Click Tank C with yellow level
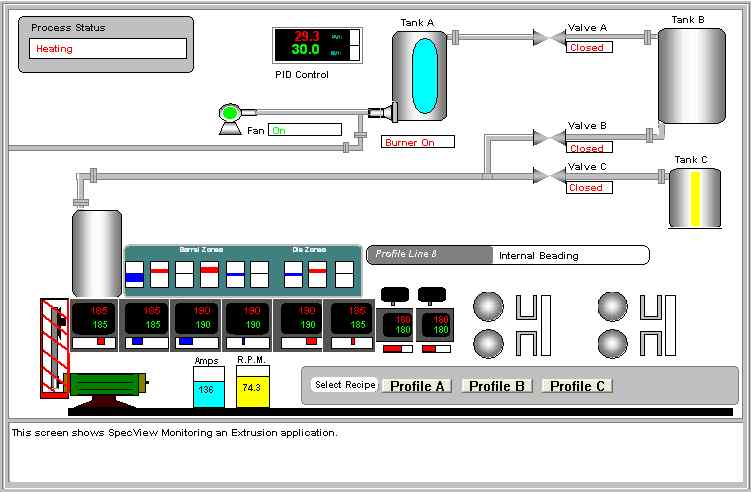The width and height of the screenshot is (751, 492). (695, 198)
